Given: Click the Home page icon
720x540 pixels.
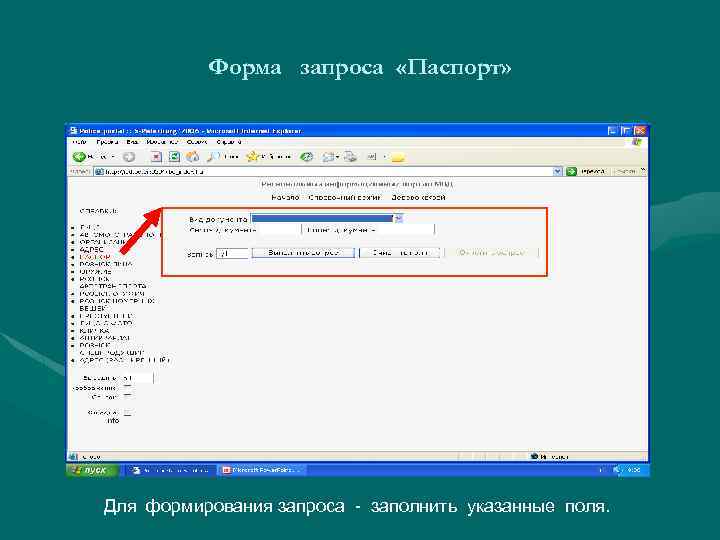Looking at the screenshot, I should [193, 157].
